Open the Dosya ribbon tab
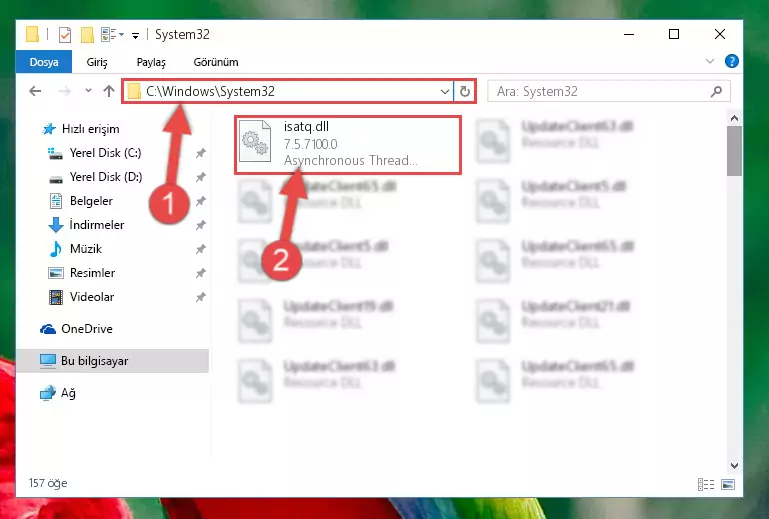 [44, 62]
